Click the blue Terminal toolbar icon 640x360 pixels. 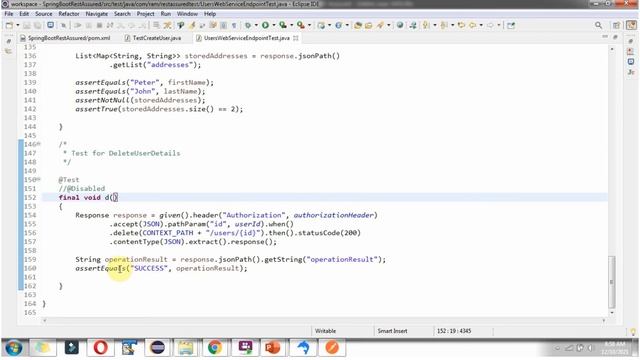[x=50, y=25]
